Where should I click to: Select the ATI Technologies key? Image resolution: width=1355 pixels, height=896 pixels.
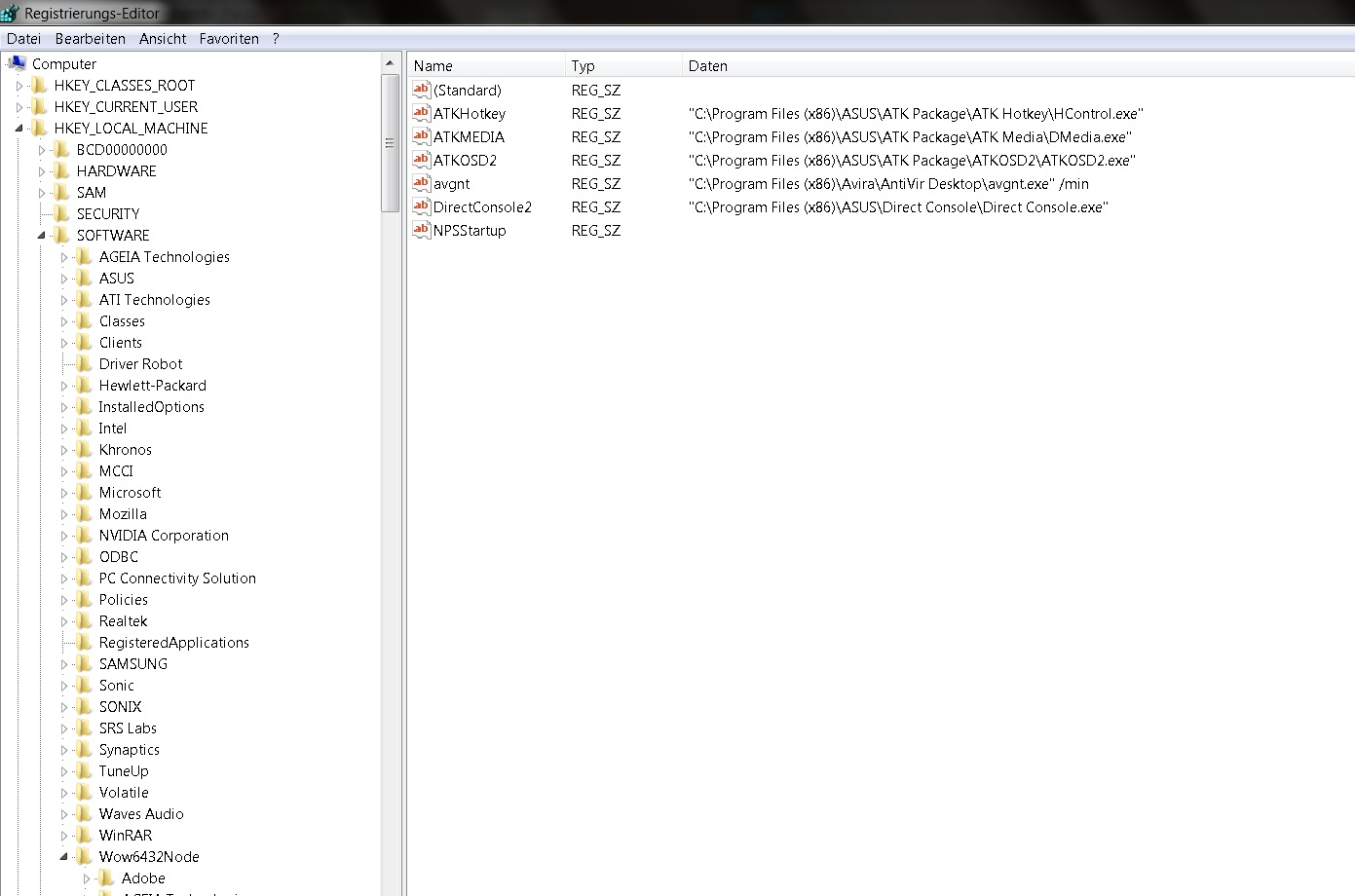click(x=154, y=299)
